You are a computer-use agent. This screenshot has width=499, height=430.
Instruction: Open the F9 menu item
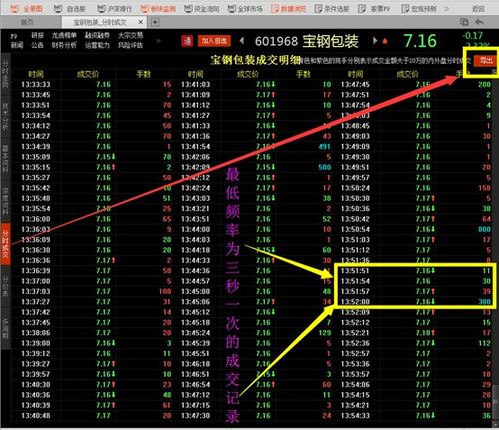14,36
